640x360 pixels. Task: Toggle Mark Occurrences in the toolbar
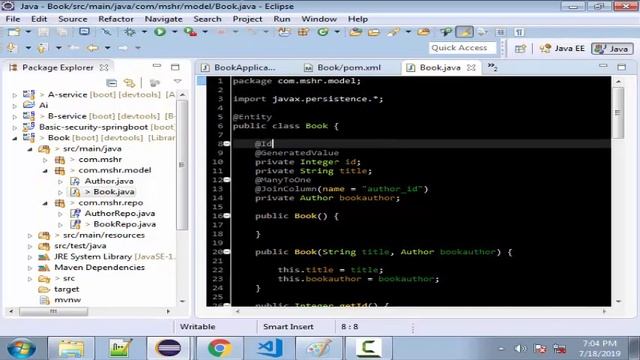[x=464, y=32]
